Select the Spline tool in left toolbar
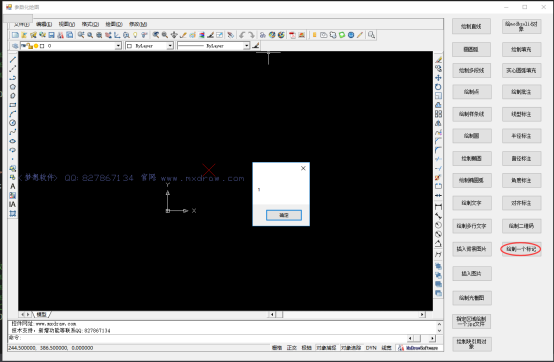Image resolution: width=554 pixels, height=362 pixels. [13, 132]
